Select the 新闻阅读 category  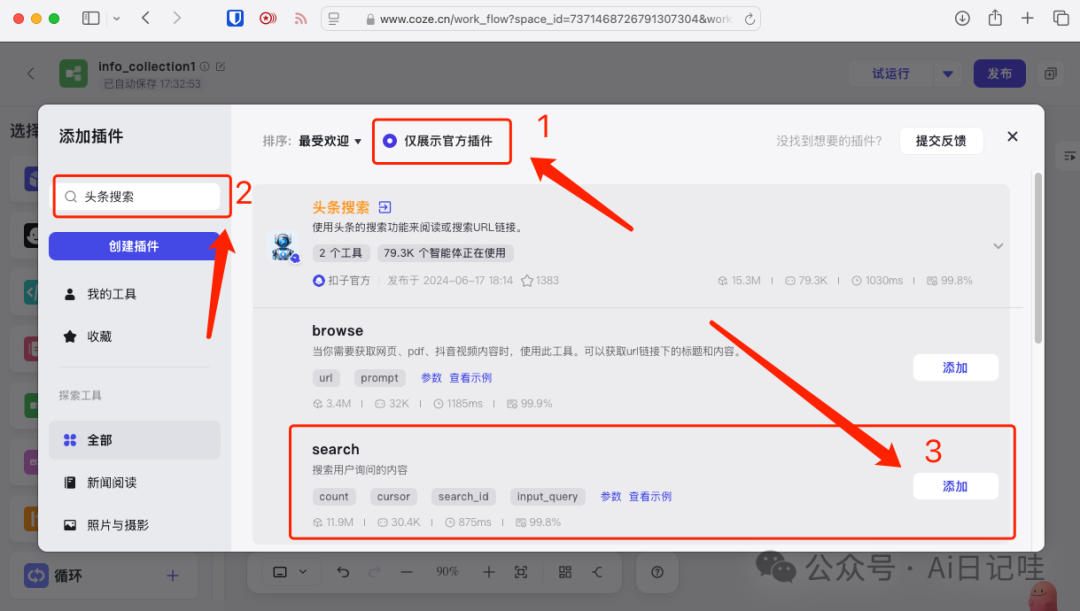point(134,483)
